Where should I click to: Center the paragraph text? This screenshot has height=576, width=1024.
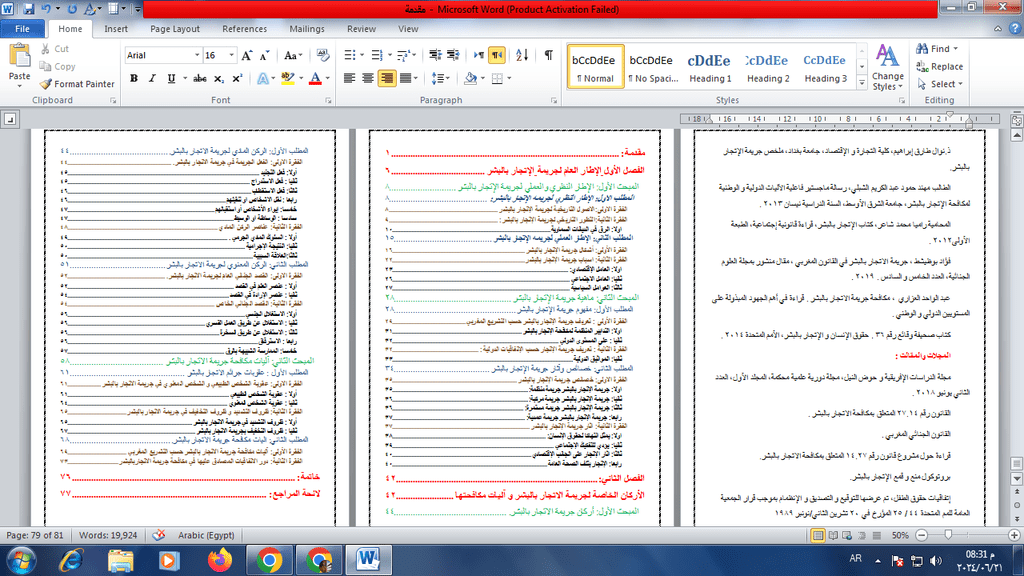(368, 78)
